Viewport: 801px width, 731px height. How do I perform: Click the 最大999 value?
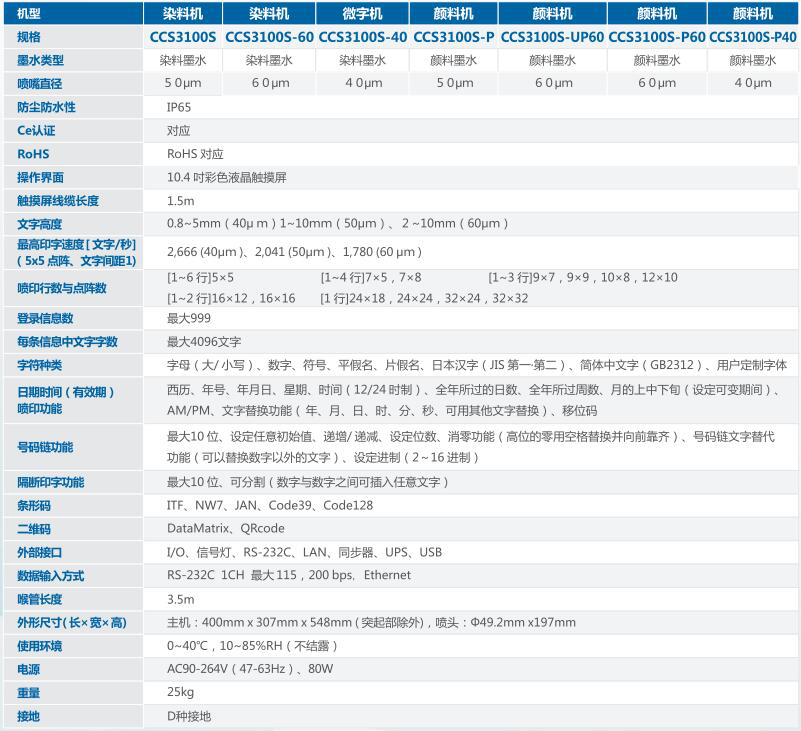click(189, 318)
